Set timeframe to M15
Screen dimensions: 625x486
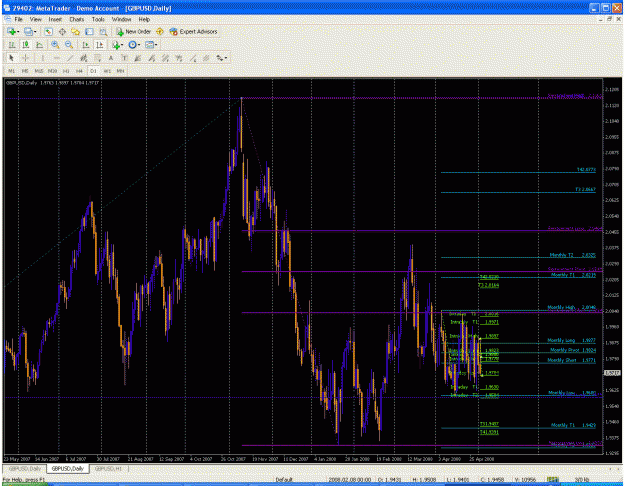pyautogui.click(x=39, y=71)
